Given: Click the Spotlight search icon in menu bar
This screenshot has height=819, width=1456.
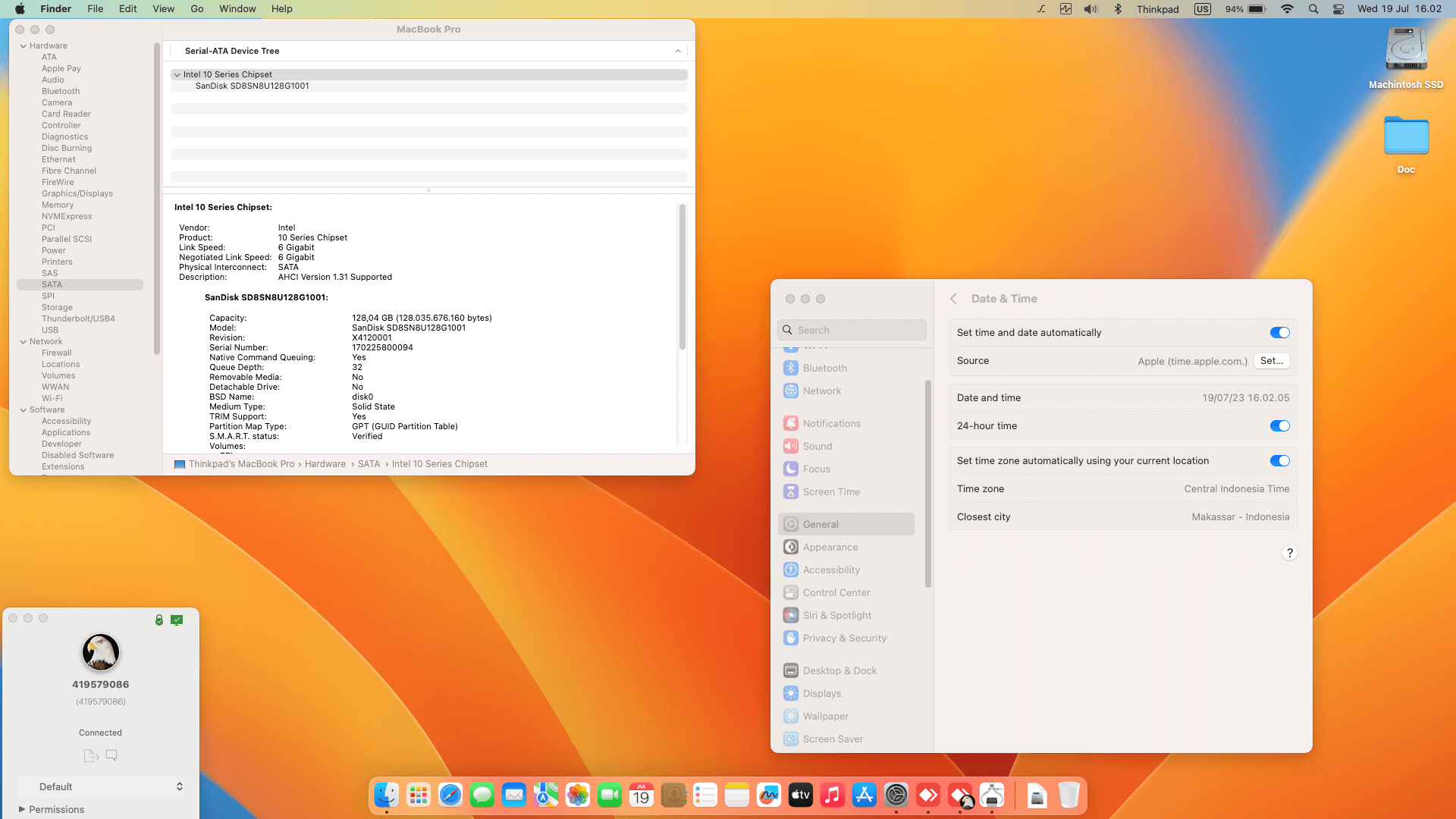Looking at the screenshot, I should [1313, 9].
